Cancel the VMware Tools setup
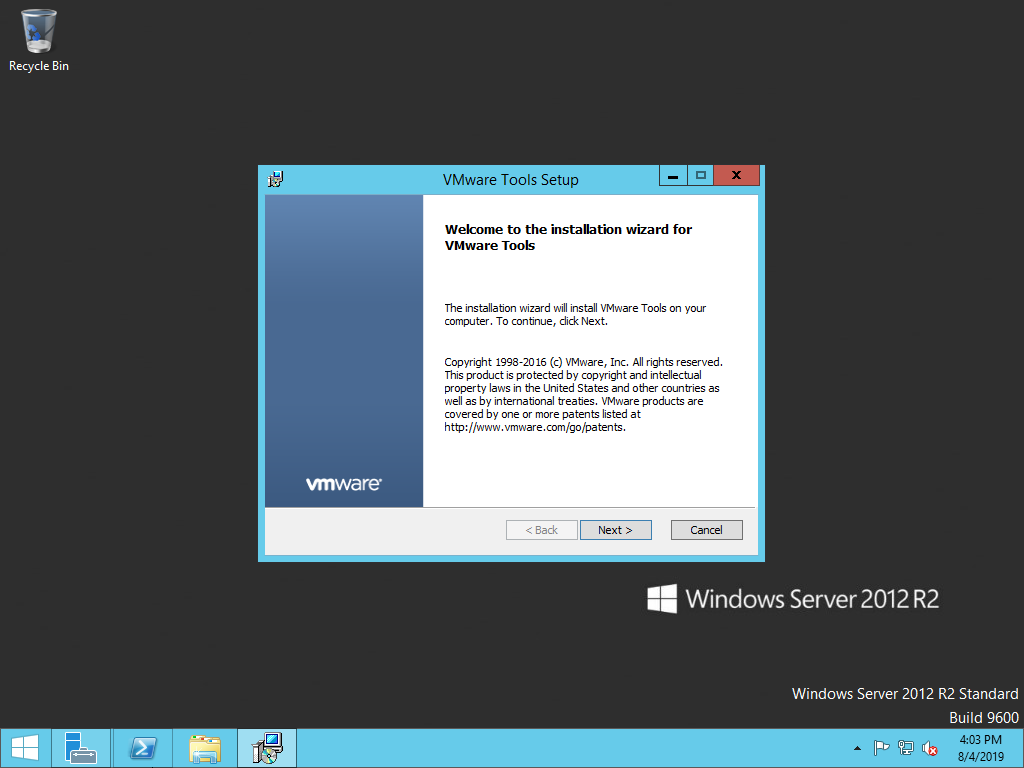1024x768 pixels. 706,530
